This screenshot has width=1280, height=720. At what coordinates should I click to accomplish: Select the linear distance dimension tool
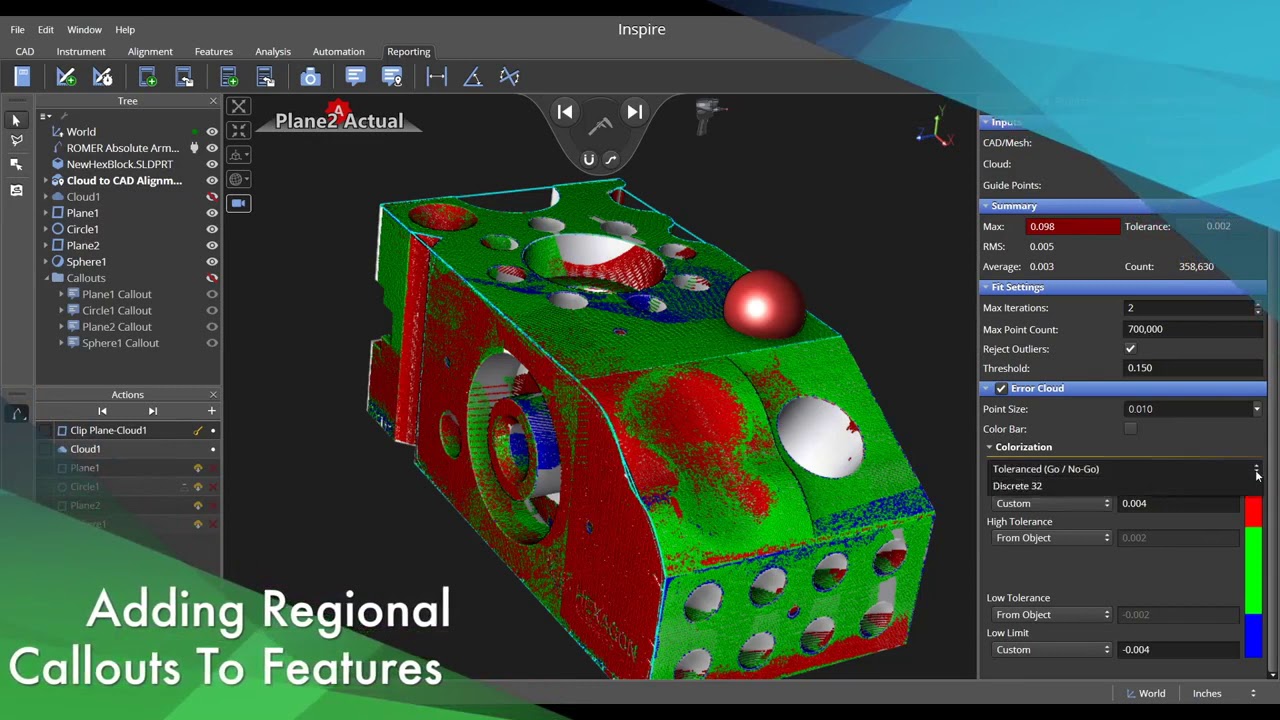437,77
